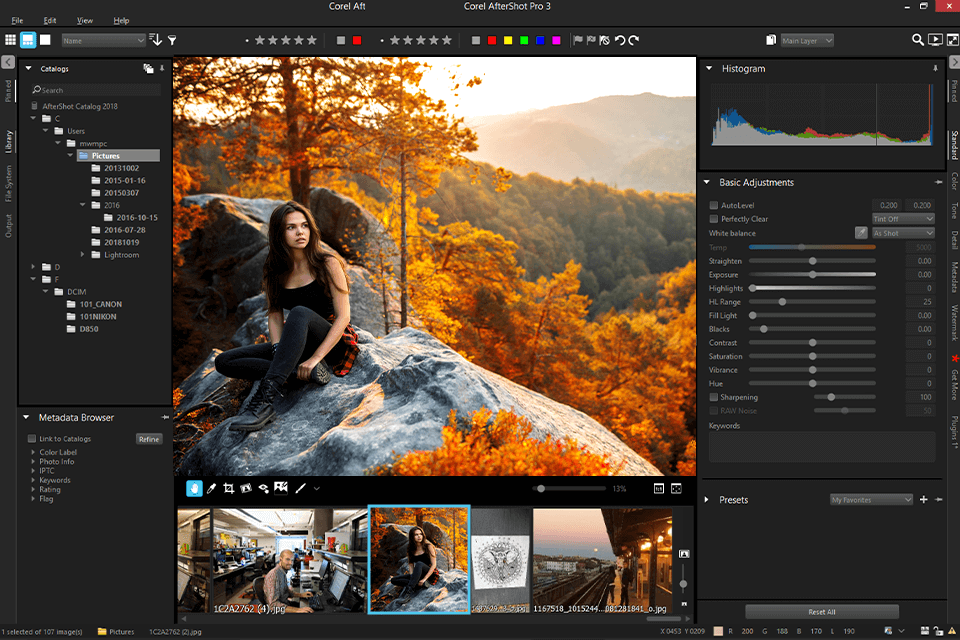Collapse the left panel arrow

[8, 62]
